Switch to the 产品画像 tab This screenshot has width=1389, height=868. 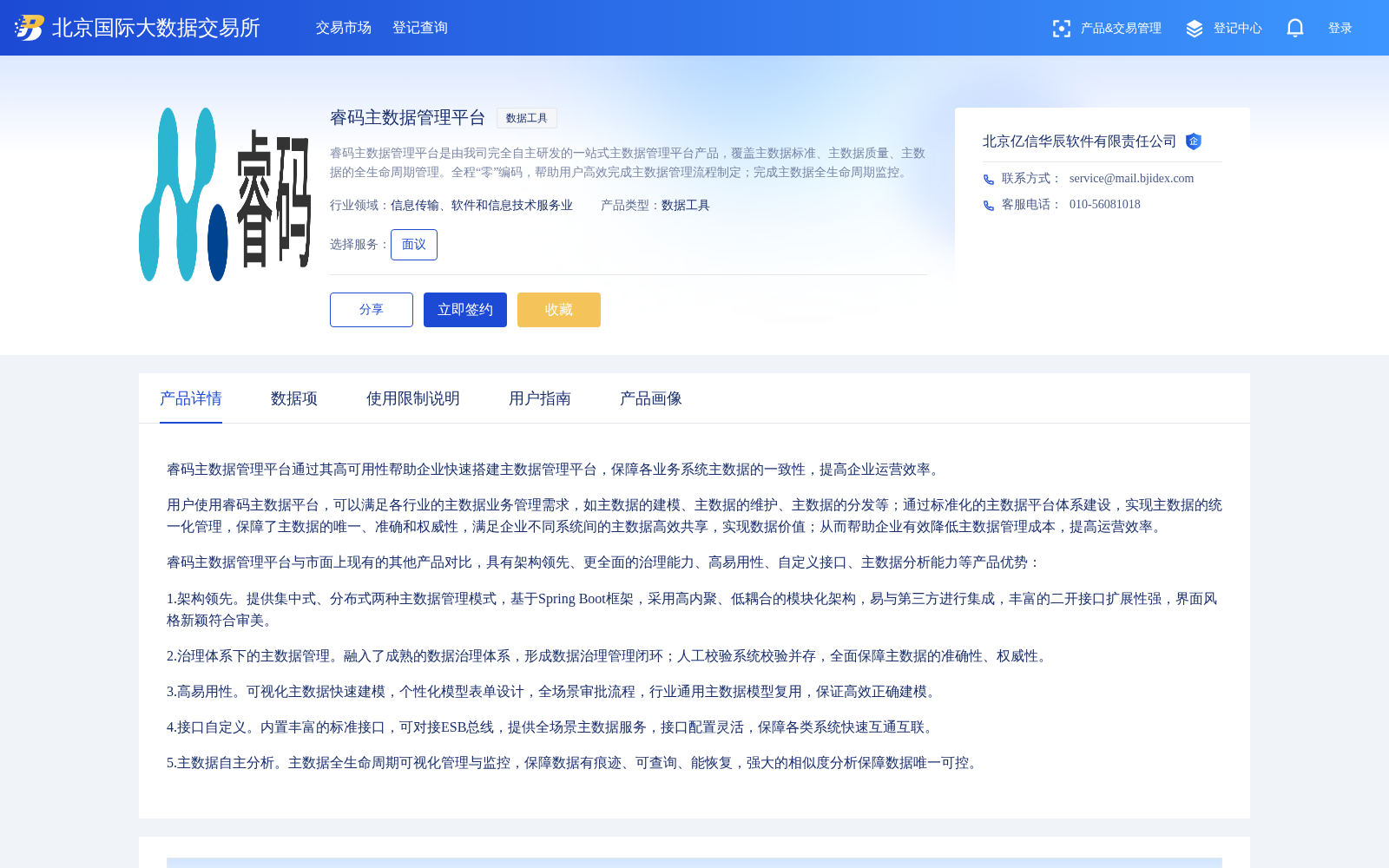(x=651, y=398)
